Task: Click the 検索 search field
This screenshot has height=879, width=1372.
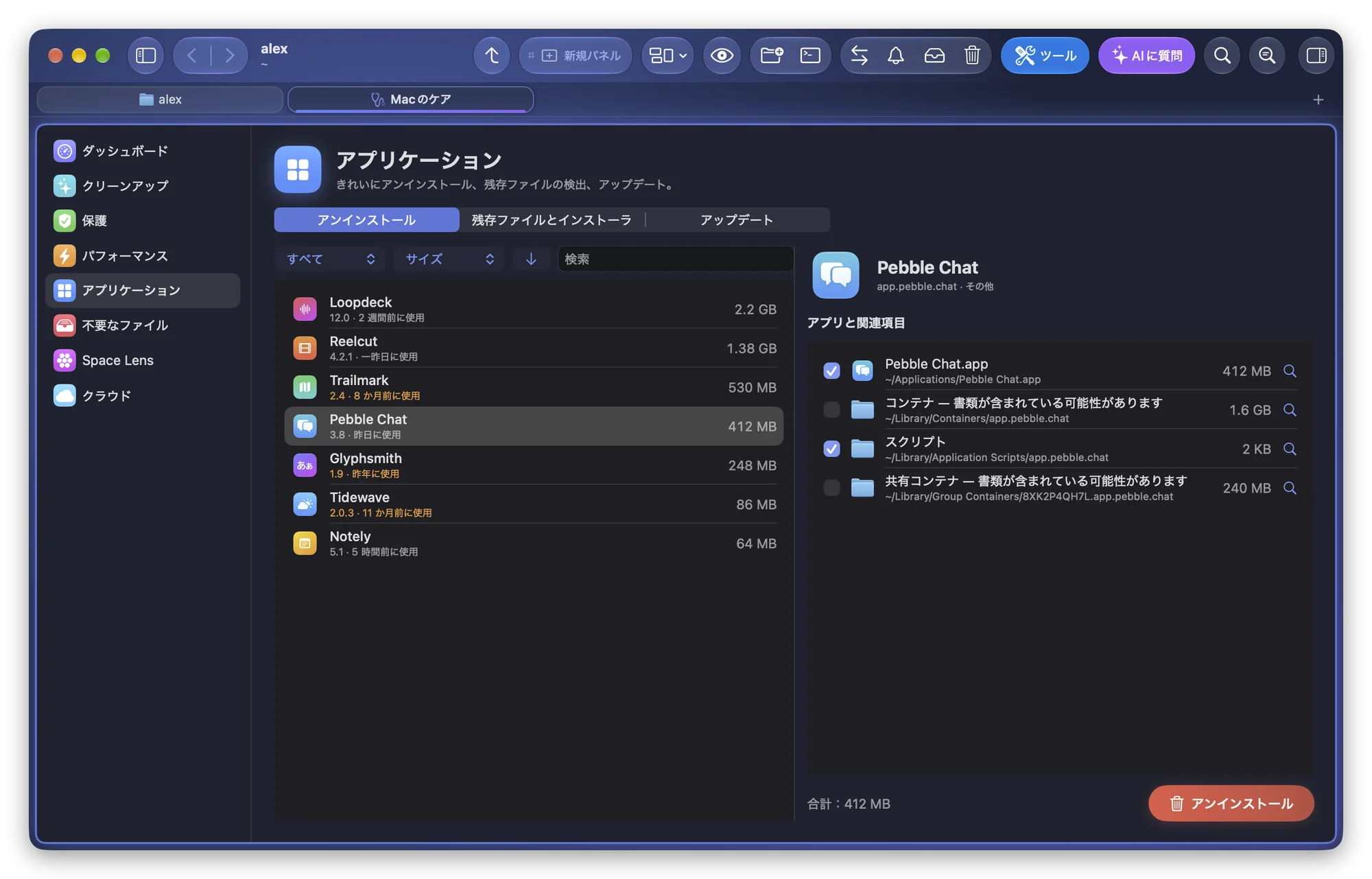Action: [676, 259]
